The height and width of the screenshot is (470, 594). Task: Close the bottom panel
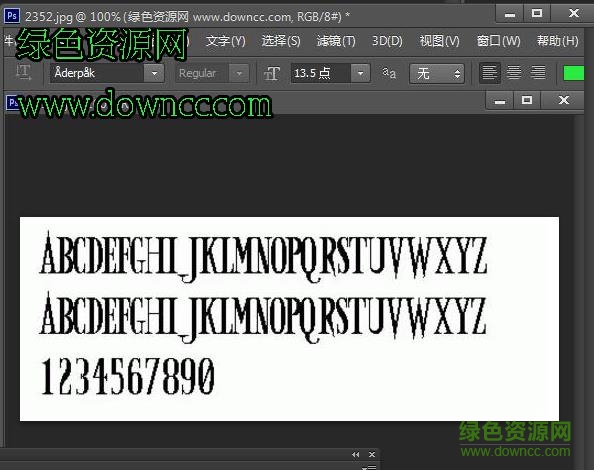click(372, 454)
